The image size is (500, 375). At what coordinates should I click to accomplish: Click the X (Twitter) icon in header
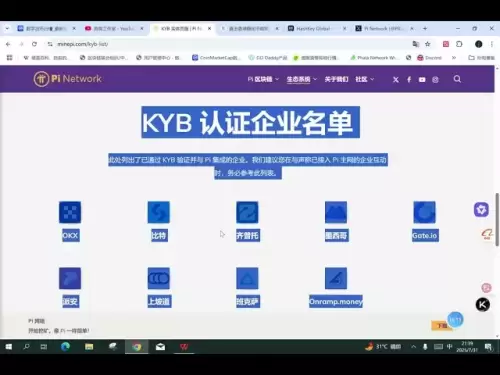[x=396, y=80]
